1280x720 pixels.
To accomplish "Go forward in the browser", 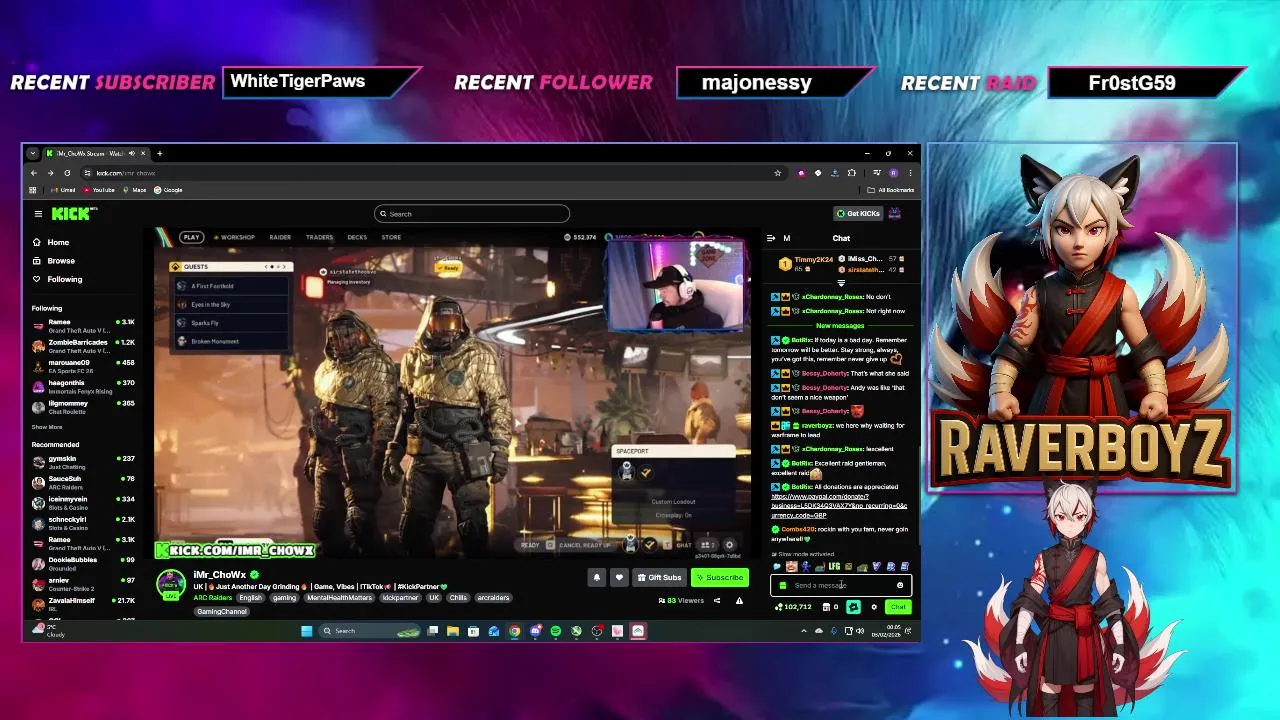I will tap(50, 173).
